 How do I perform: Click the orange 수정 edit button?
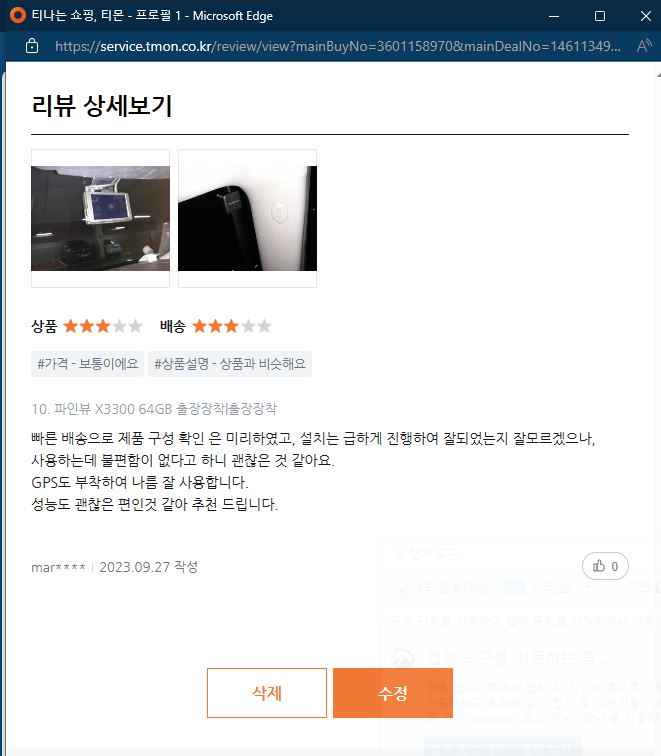click(x=393, y=693)
